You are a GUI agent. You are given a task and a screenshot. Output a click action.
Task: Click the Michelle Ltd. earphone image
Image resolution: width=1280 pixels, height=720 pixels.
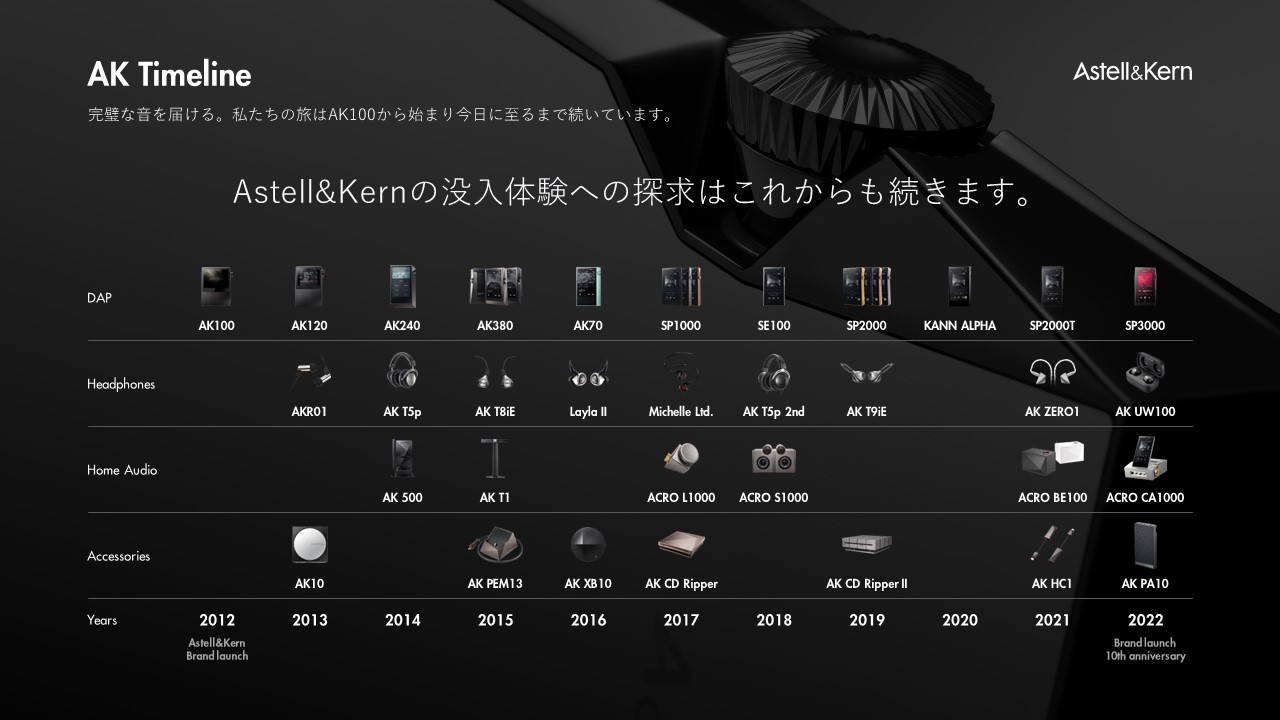pos(681,374)
